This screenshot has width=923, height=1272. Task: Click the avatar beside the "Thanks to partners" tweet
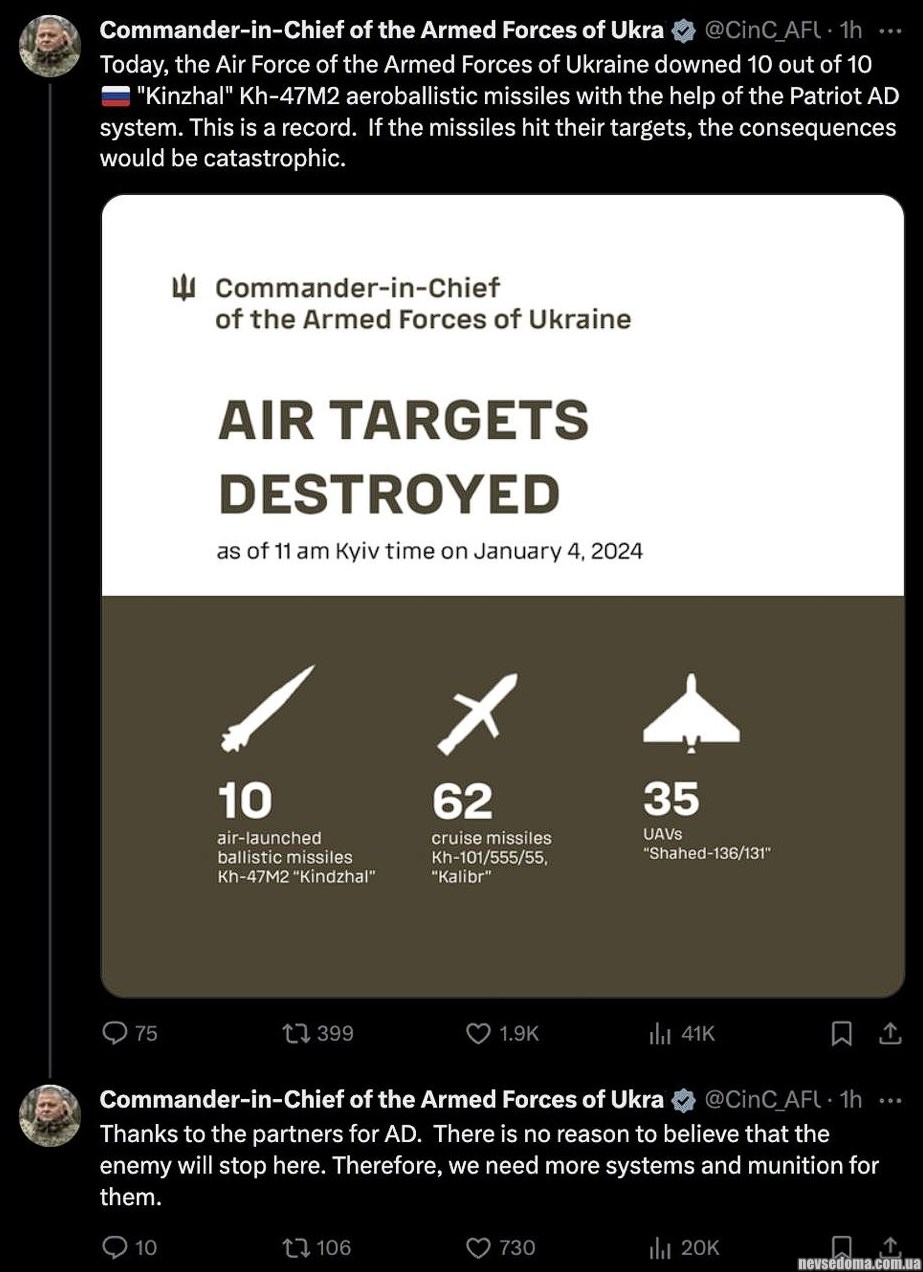[x=50, y=1115]
